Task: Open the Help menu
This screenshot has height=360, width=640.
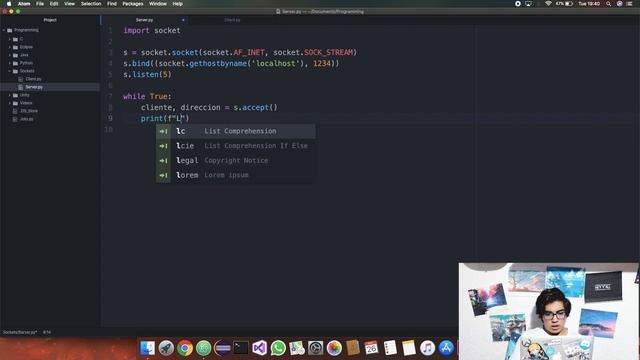Action: (178, 4)
